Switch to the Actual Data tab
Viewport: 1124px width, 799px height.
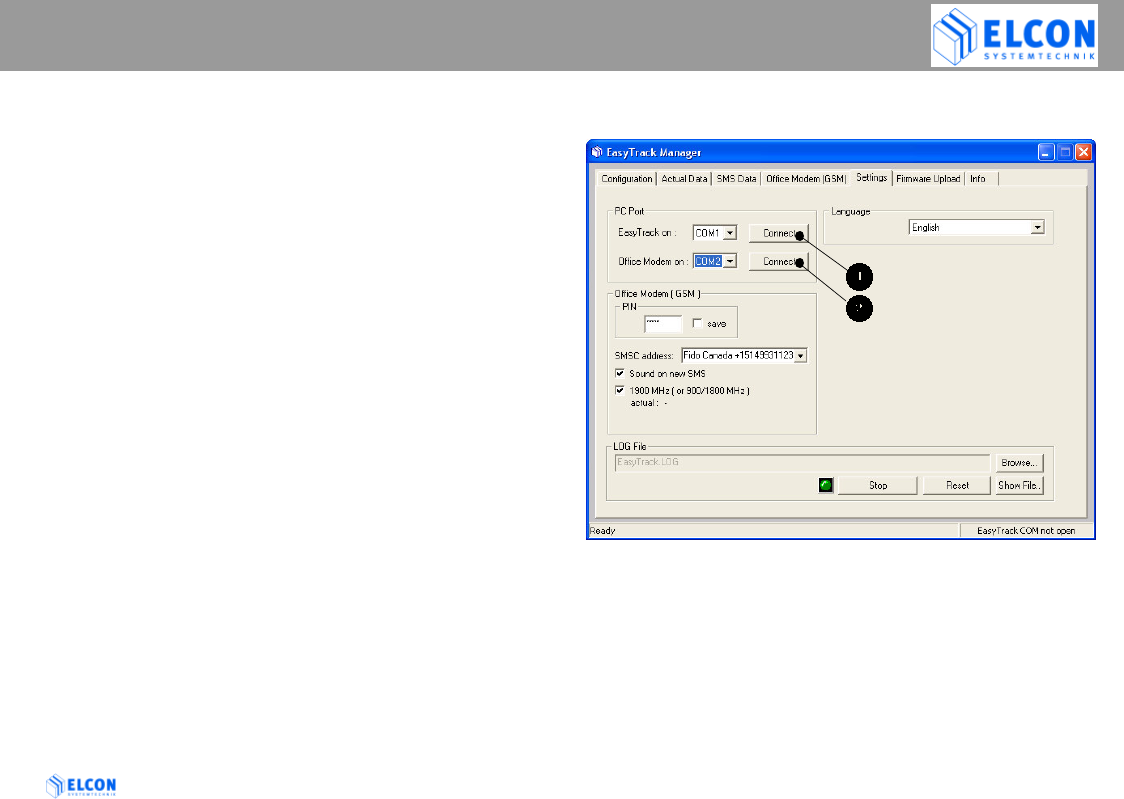(684, 178)
